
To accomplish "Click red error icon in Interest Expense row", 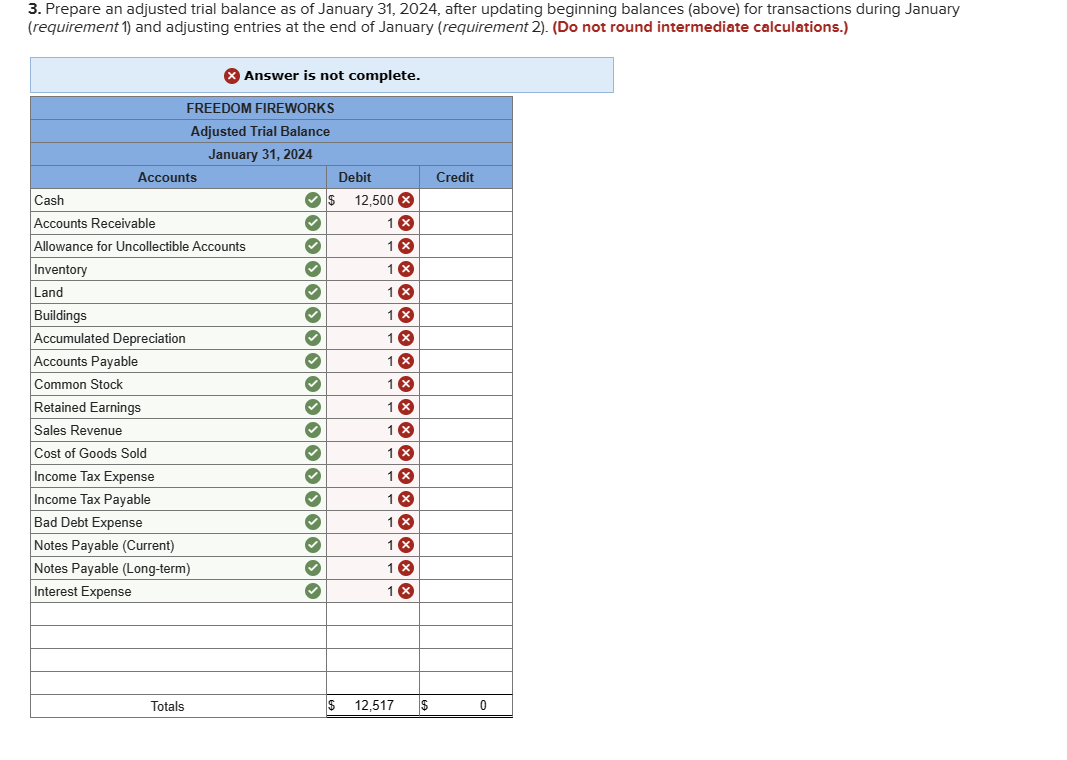I will (x=406, y=591).
